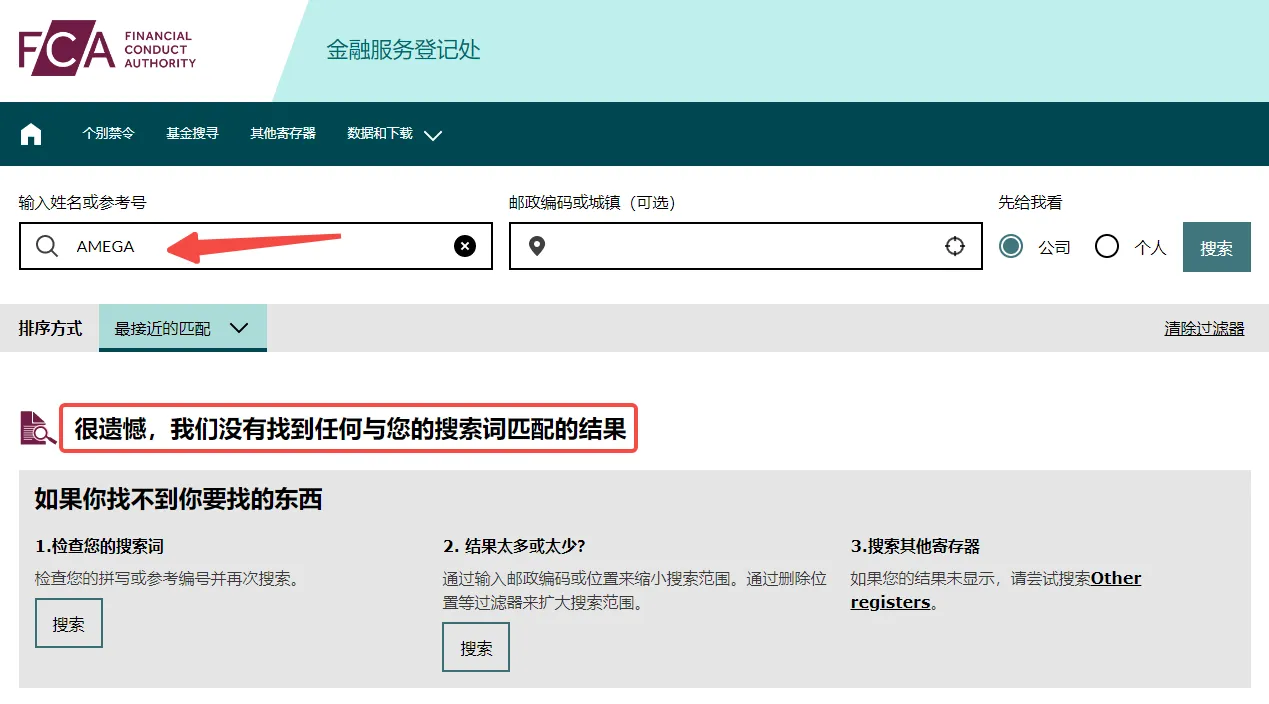
Task: Click the map pin location icon
Action: [x=537, y=246]
